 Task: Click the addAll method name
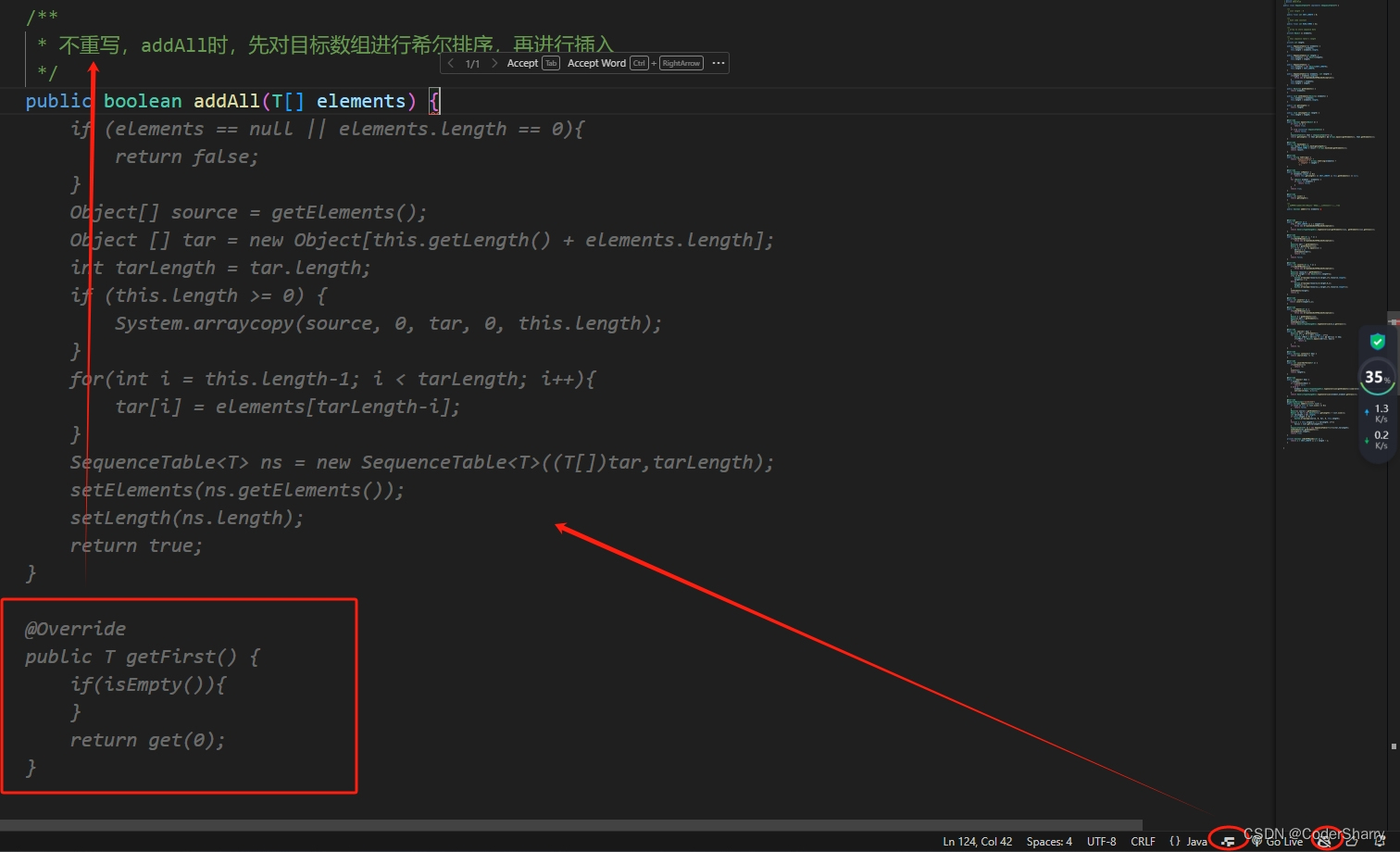point(227,101)
